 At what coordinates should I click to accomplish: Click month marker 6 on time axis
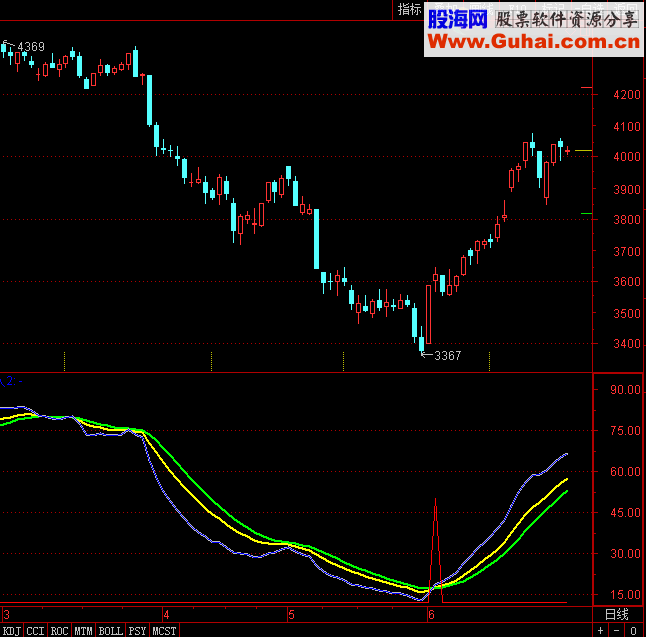pos(431,615)
